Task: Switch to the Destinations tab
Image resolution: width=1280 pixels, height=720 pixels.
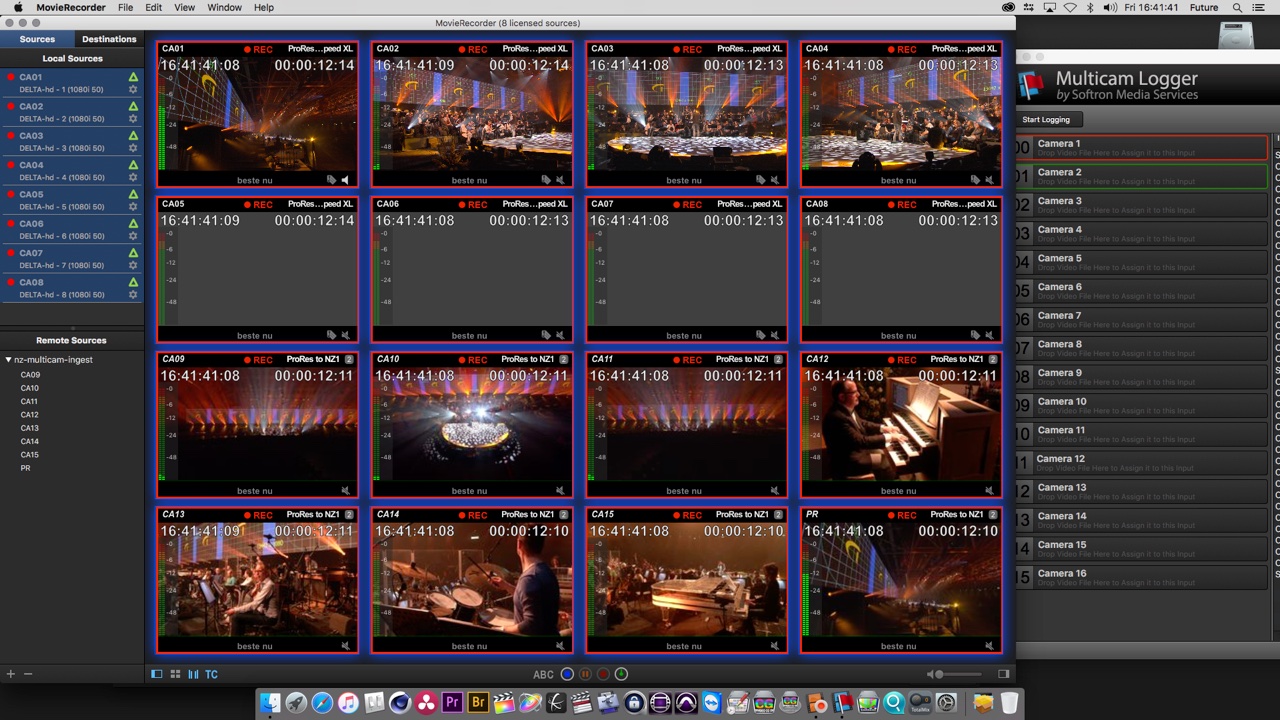Action: coord(109,39)
